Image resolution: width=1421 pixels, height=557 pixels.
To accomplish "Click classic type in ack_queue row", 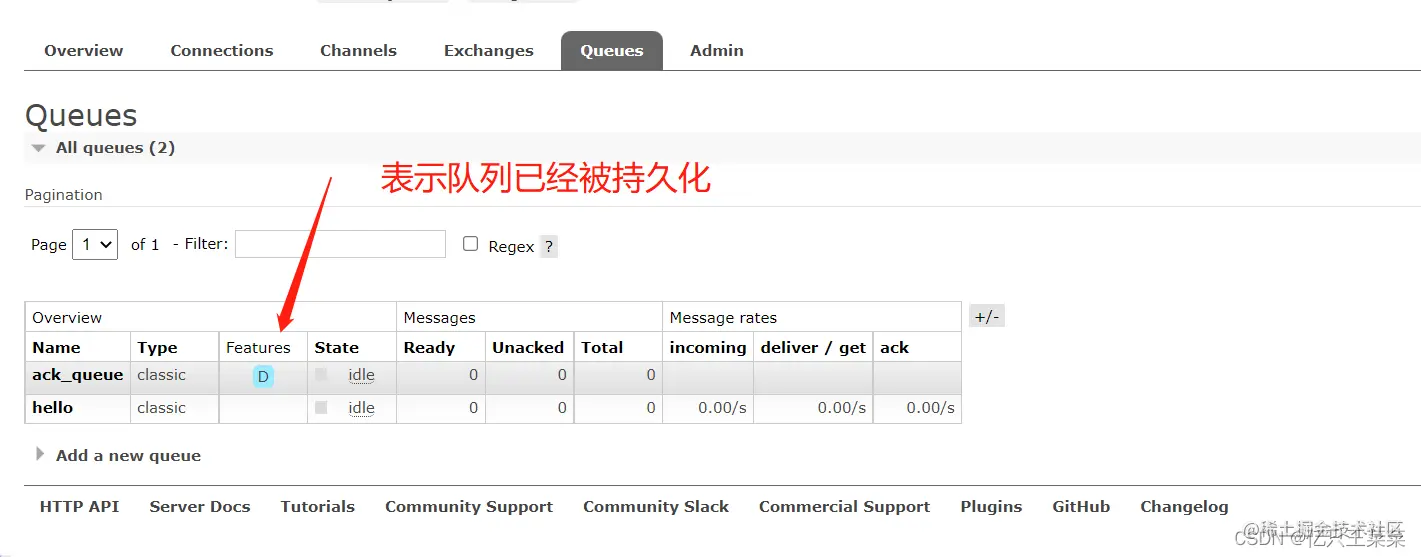I will (x=161, y=375).
